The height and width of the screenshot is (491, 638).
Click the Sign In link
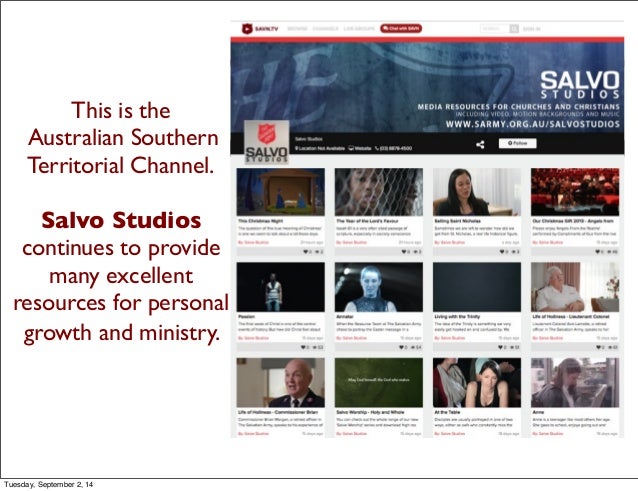531,29
